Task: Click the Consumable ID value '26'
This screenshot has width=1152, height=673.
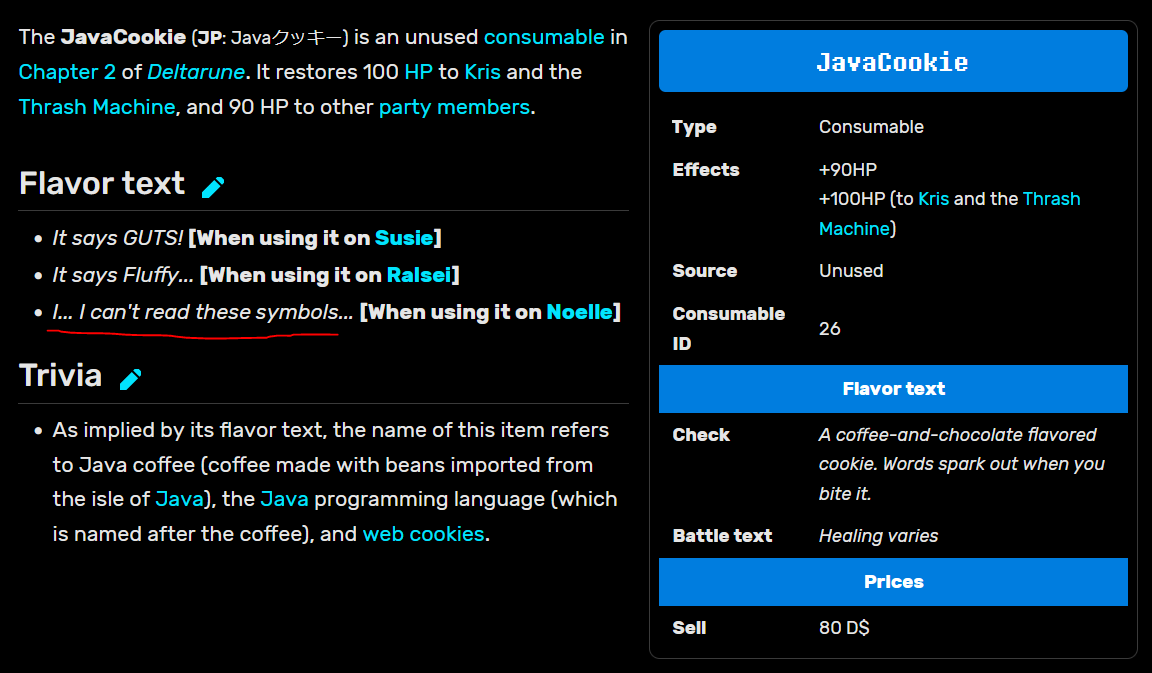Action: click(829, 328)
